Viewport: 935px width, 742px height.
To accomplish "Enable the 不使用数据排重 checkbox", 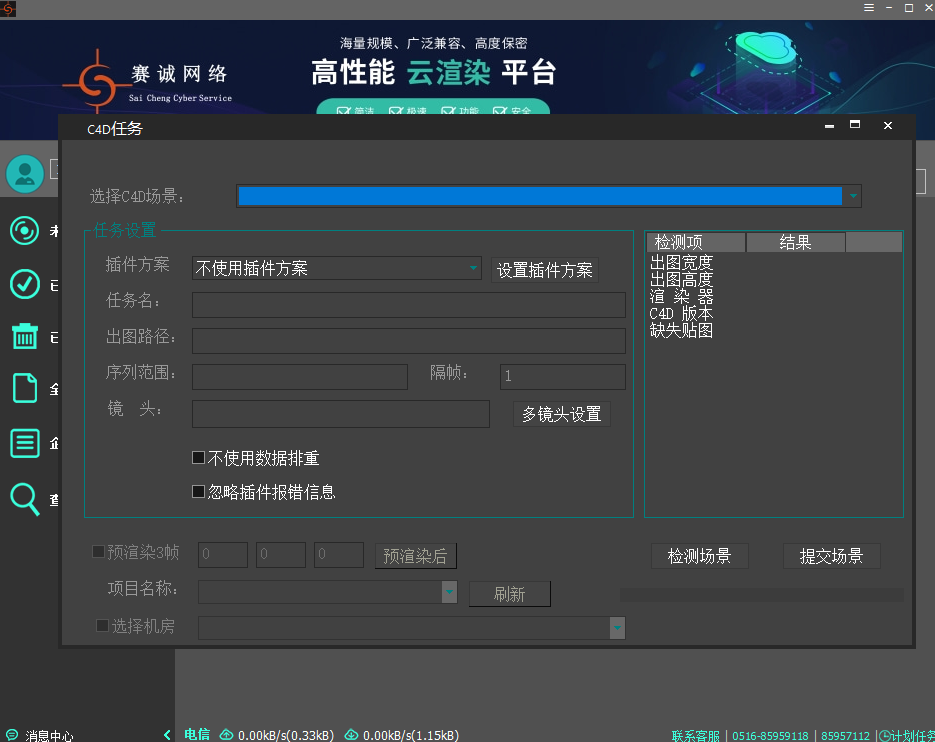I will (x=198, y=458).
